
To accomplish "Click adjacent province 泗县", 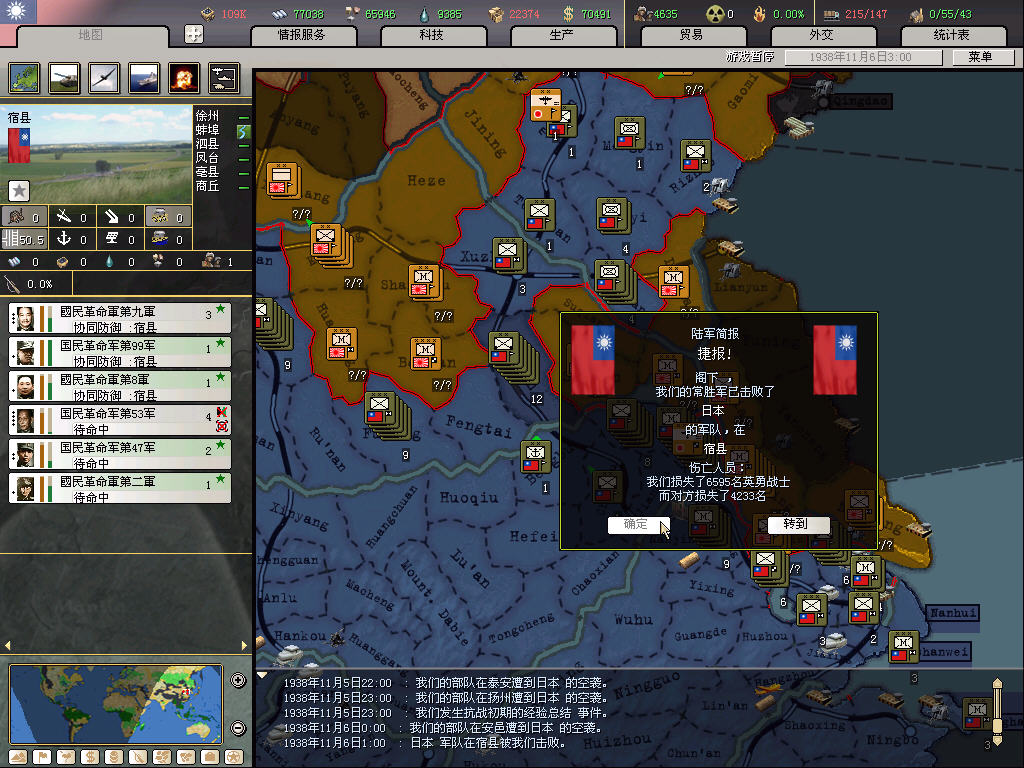I will (x=207, y=144).
